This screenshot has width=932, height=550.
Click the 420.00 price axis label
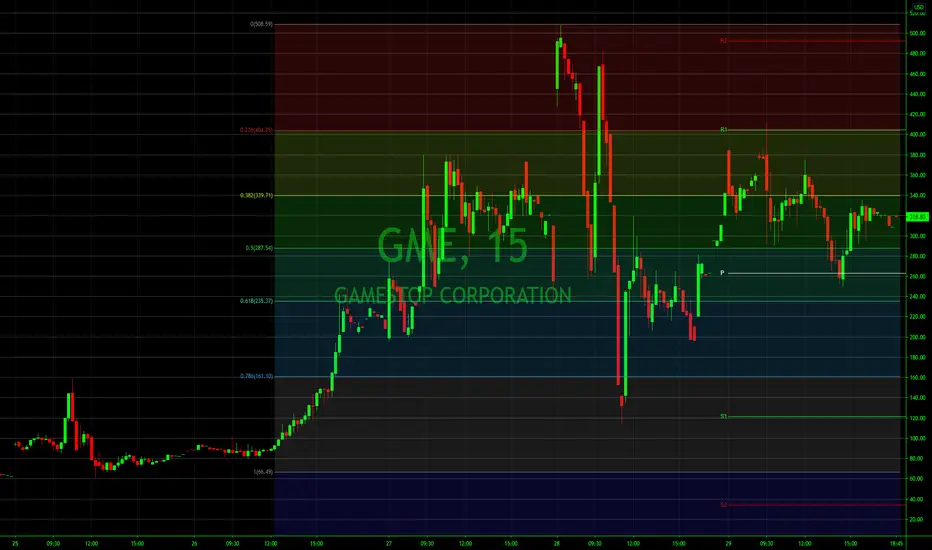tap(917, 115)
